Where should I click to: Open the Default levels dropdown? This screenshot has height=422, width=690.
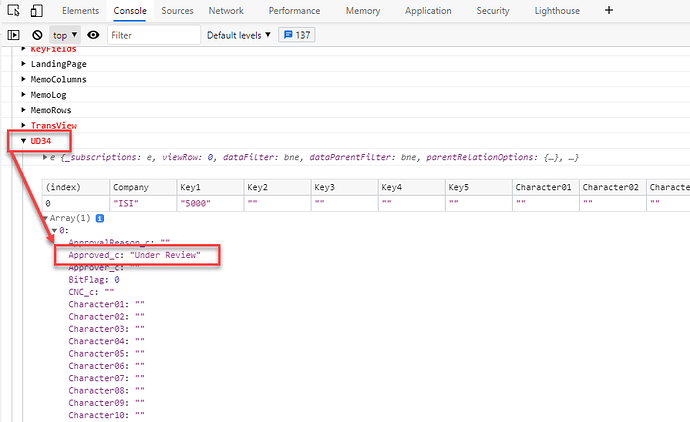pyautogui.click(x=238, y=35)
